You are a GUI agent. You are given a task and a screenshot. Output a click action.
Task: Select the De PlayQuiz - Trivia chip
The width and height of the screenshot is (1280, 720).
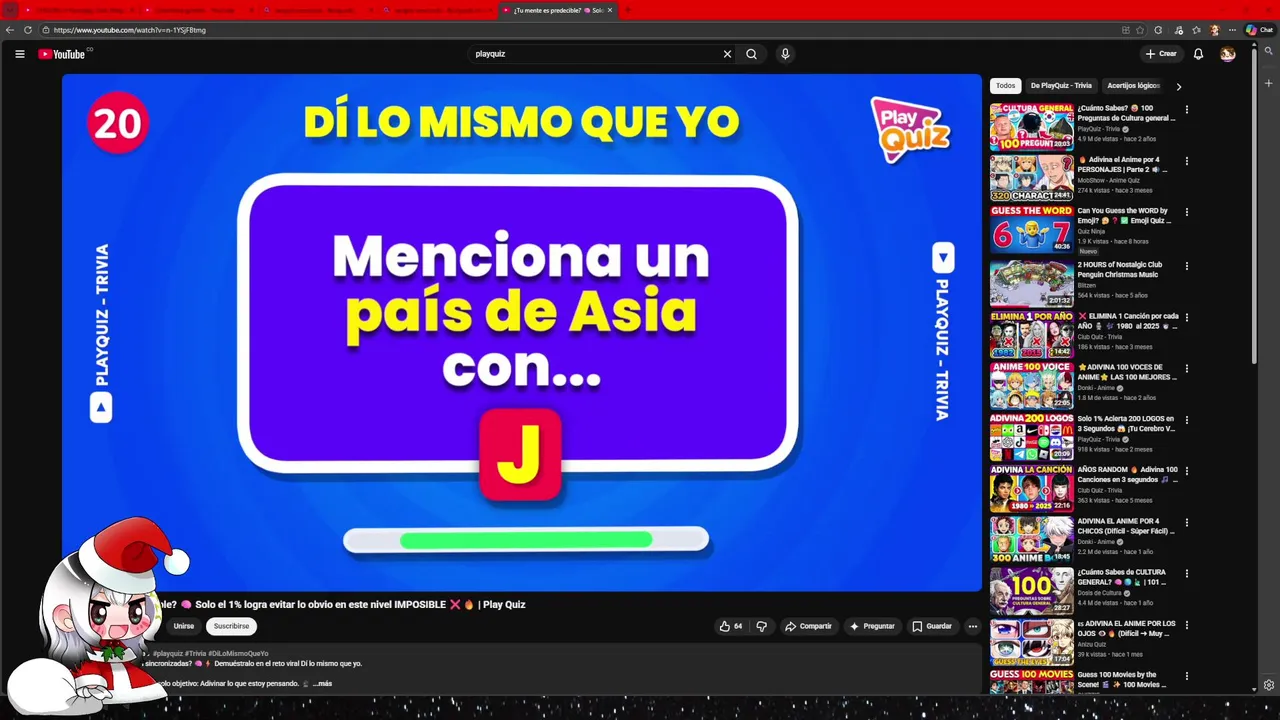coord(1061,86)
